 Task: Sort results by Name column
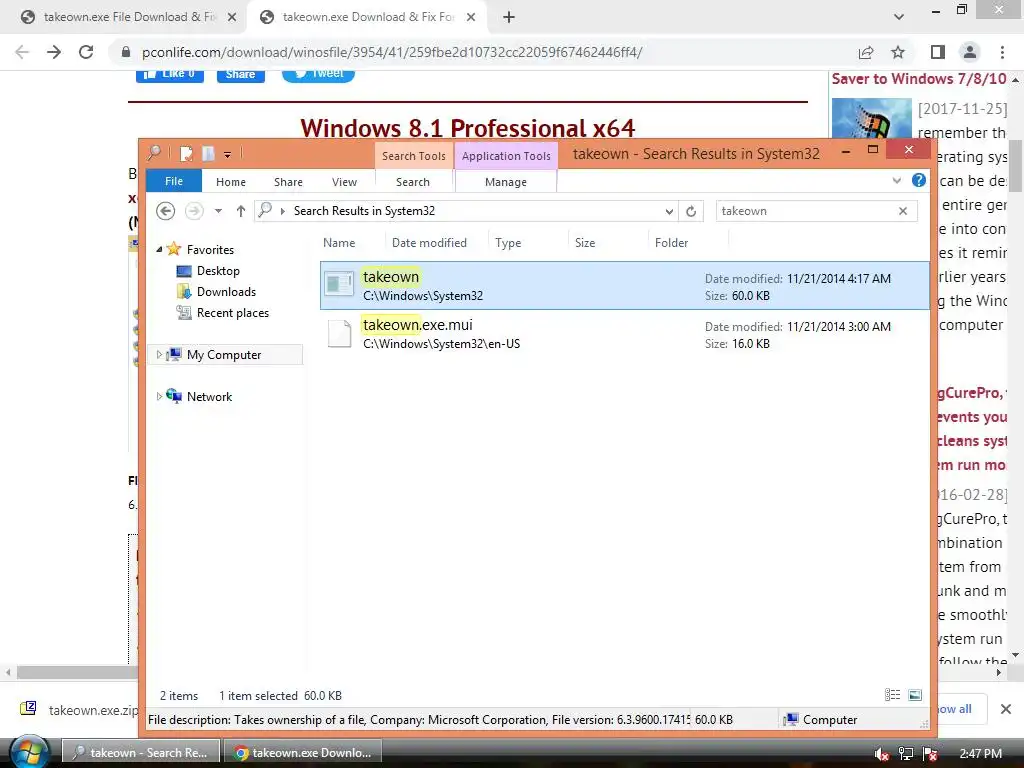point(339,243)
